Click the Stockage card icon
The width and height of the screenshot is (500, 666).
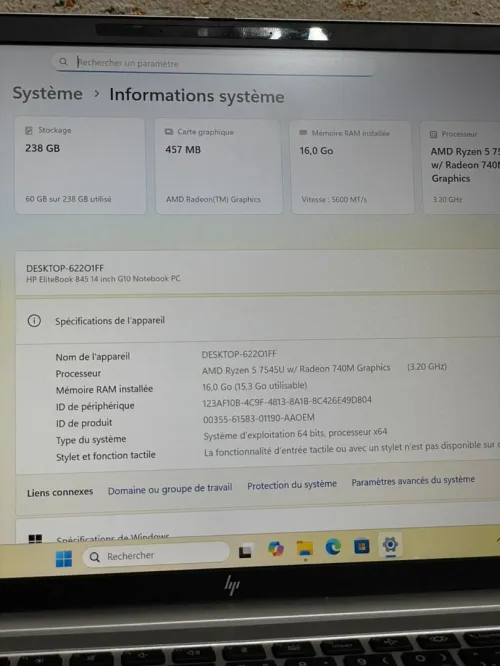click(x=29, y=130)
